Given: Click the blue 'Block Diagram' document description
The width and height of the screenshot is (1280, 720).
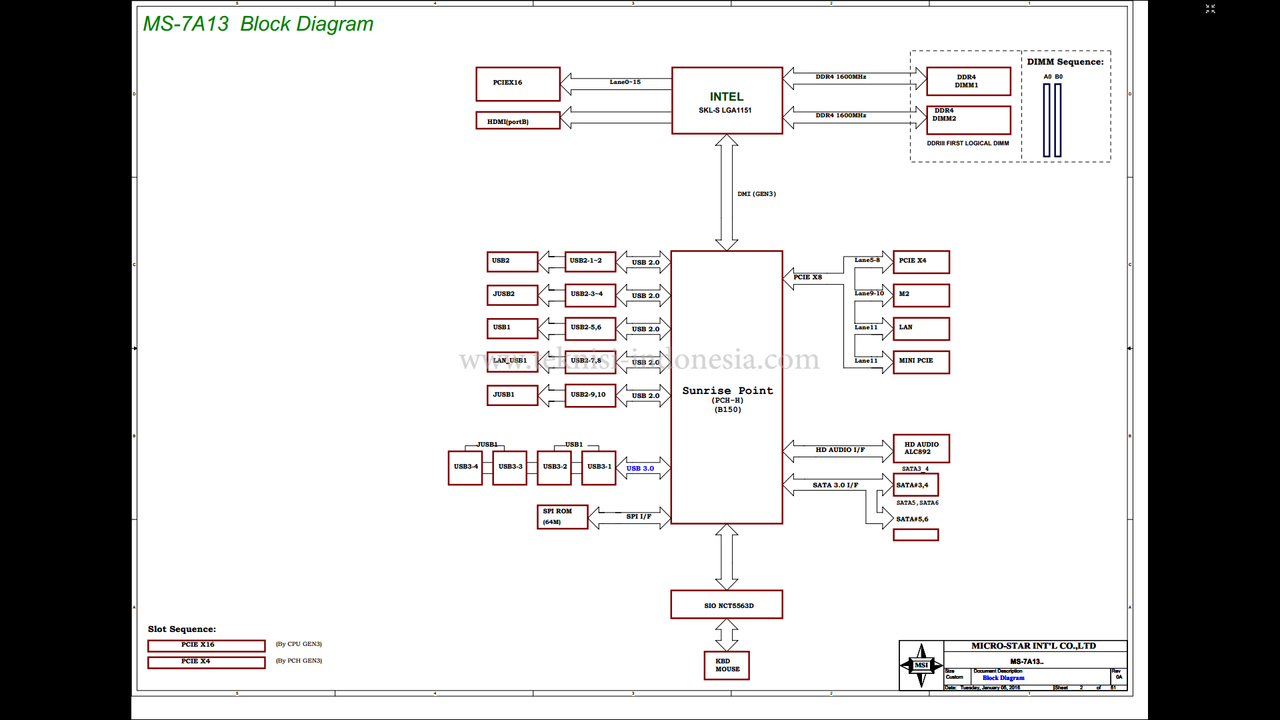Looking at the screenshot, I should (x=1003, y=678).
